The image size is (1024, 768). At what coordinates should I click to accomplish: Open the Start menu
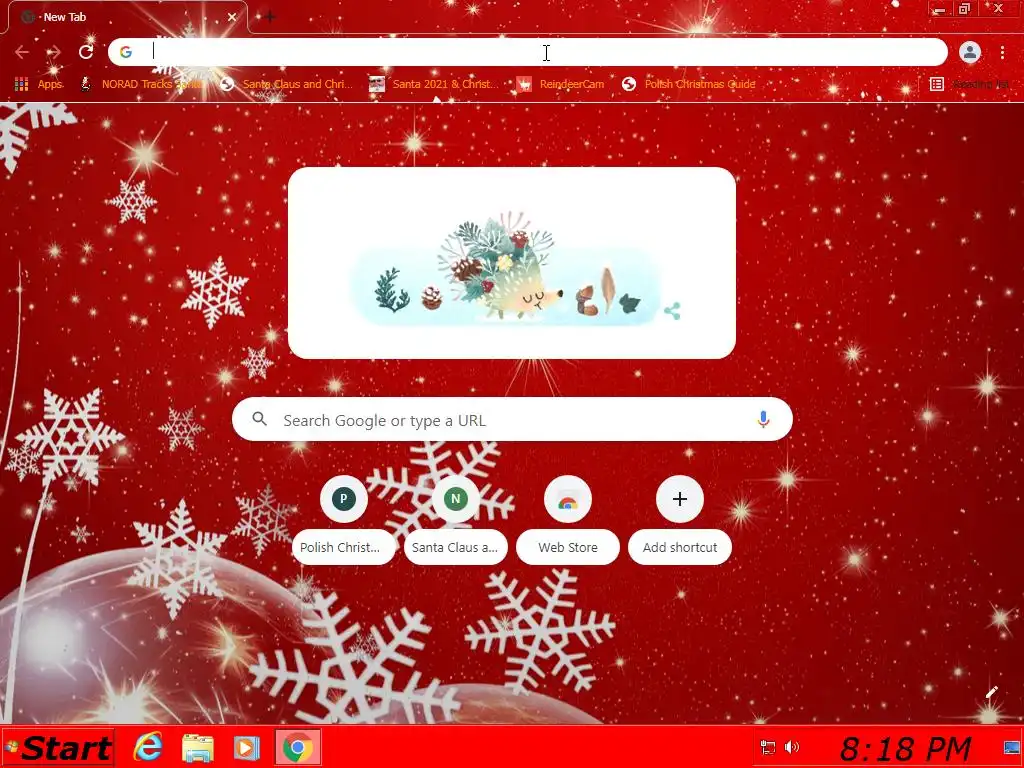coord(57,748)
